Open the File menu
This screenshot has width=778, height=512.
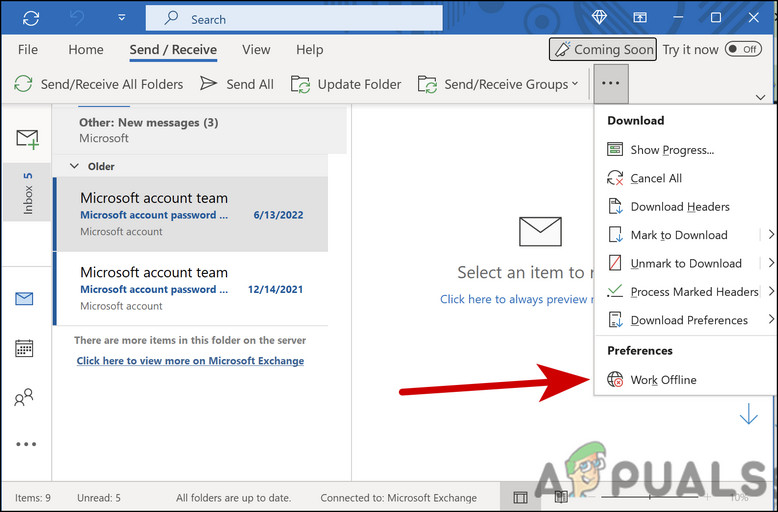coord(28,50)
